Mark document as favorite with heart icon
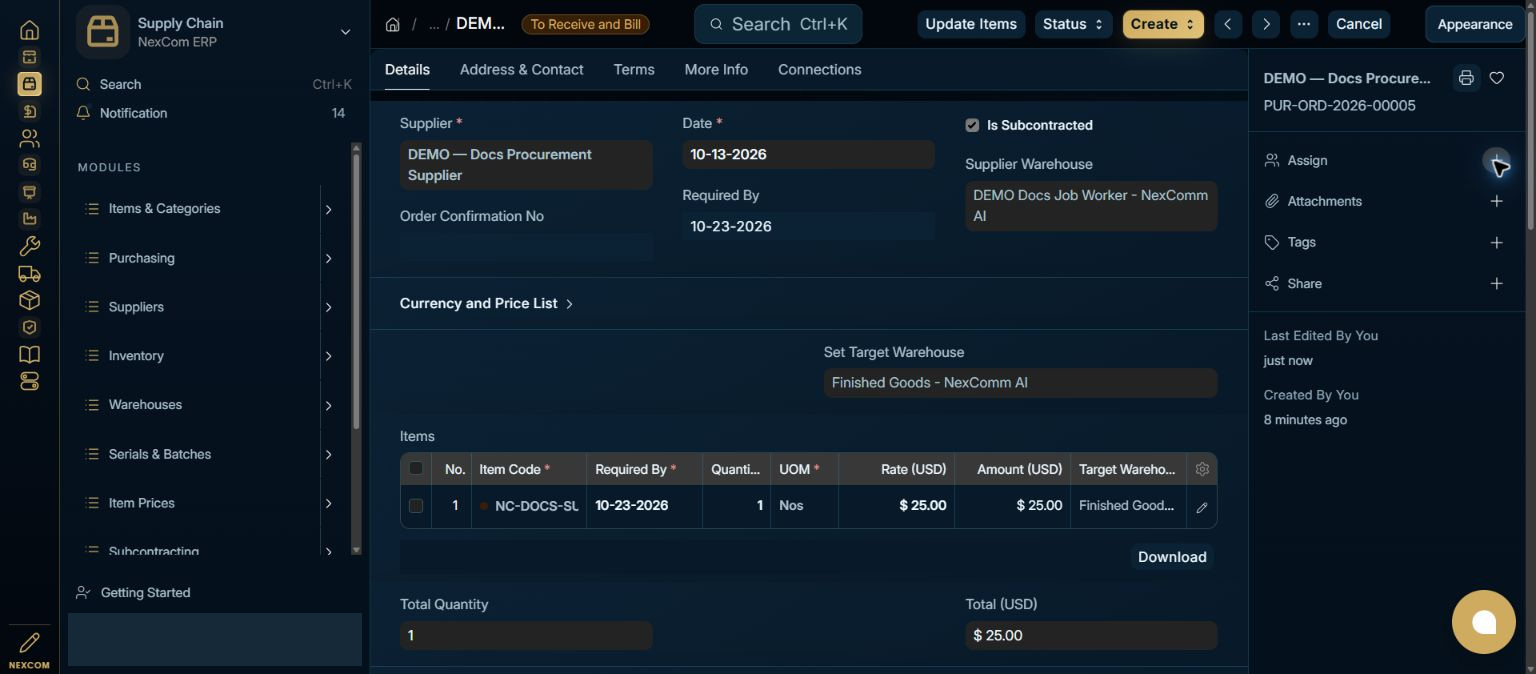 pos(1497,78)
